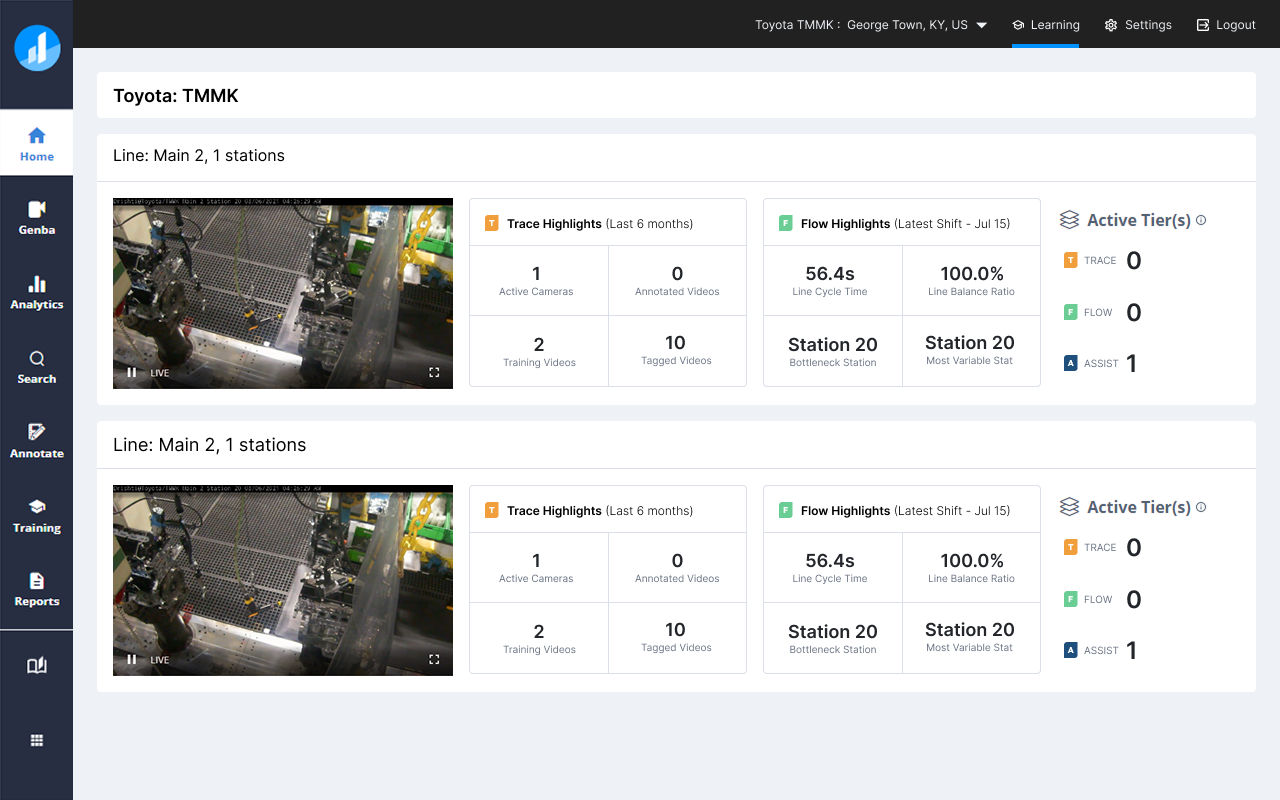The height and width of the screenshot is (800, 1280).
Task: Open Search from the sidebar
Action: 37,366
